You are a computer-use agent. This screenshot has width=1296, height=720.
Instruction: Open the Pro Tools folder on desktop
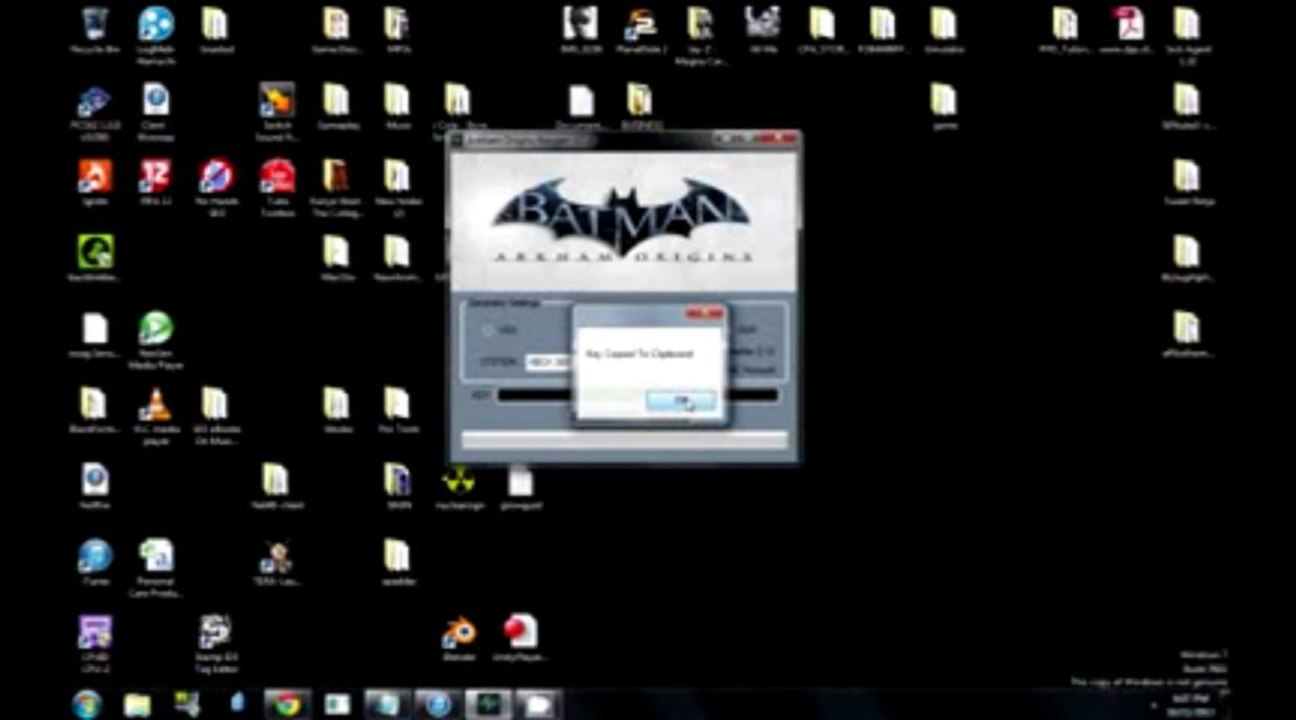397,410
